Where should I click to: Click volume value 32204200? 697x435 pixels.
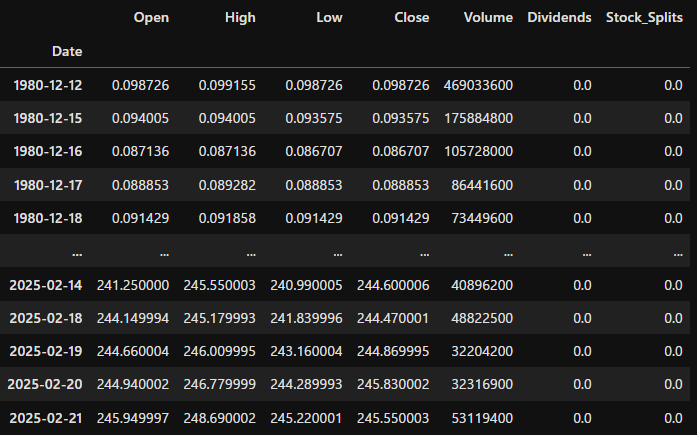pos(482,351)
